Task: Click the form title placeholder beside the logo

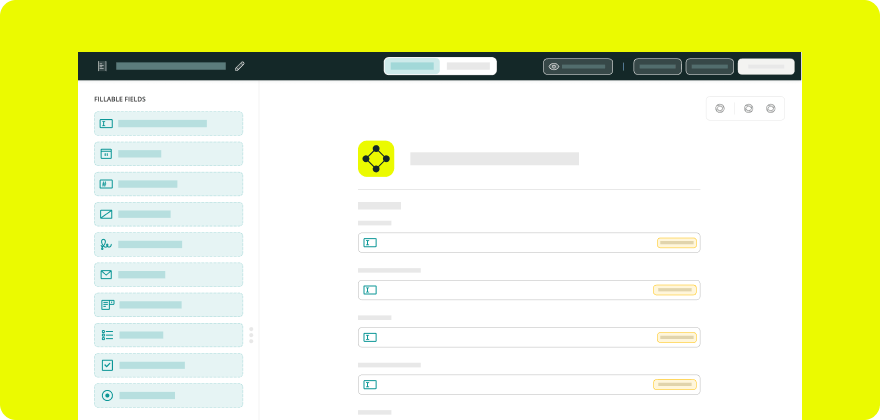Action: [x=494, y=159]
